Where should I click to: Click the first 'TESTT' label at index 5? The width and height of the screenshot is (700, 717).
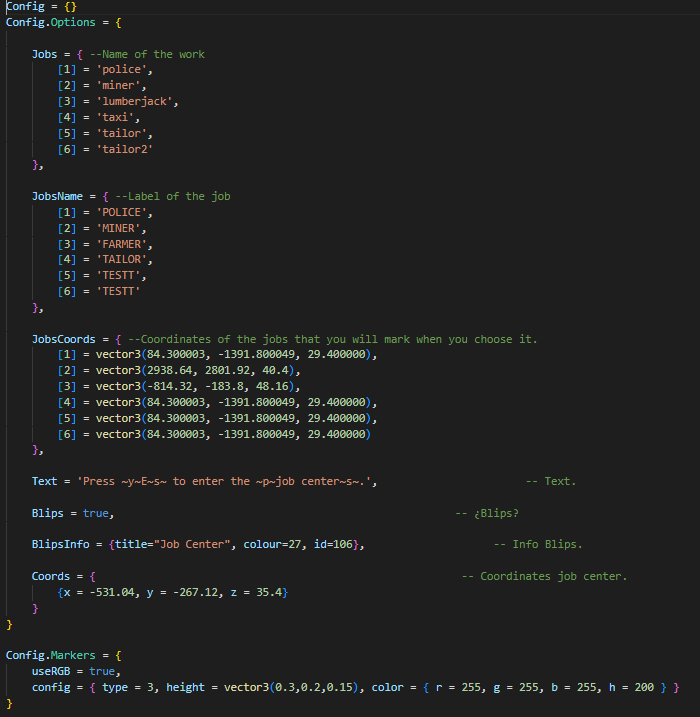118,276
